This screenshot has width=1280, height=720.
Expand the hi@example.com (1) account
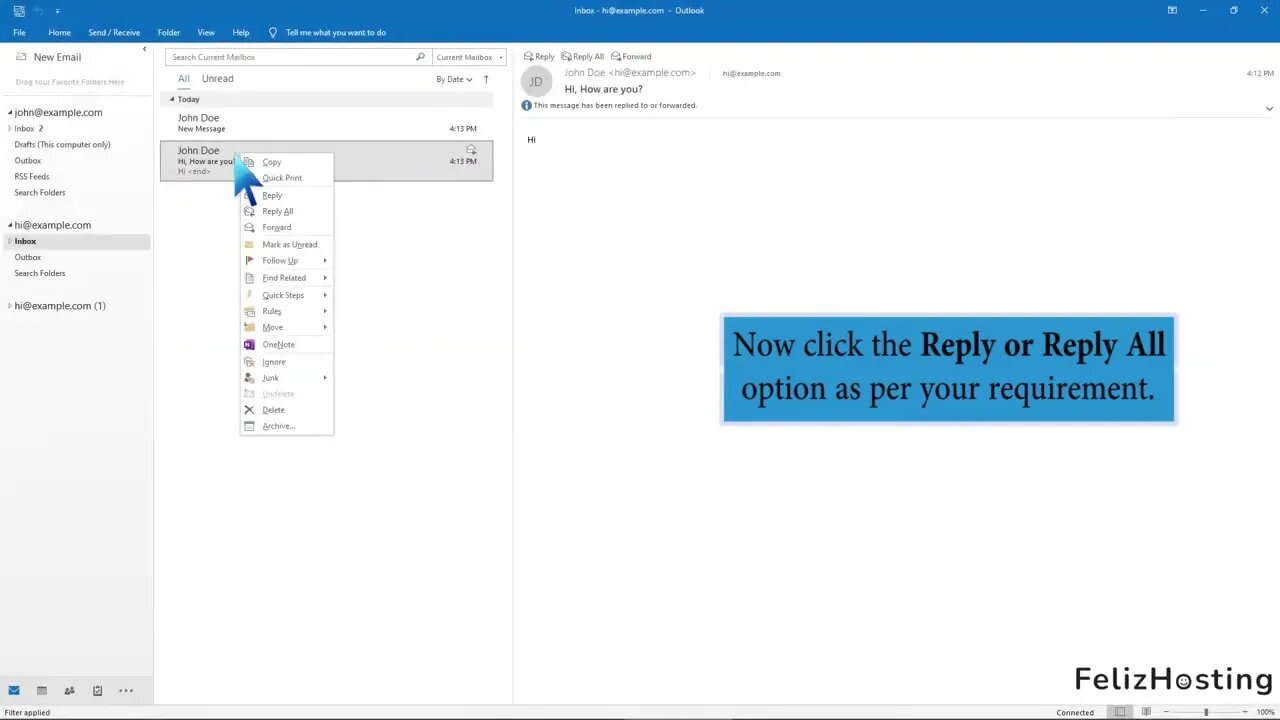(10, 306)
